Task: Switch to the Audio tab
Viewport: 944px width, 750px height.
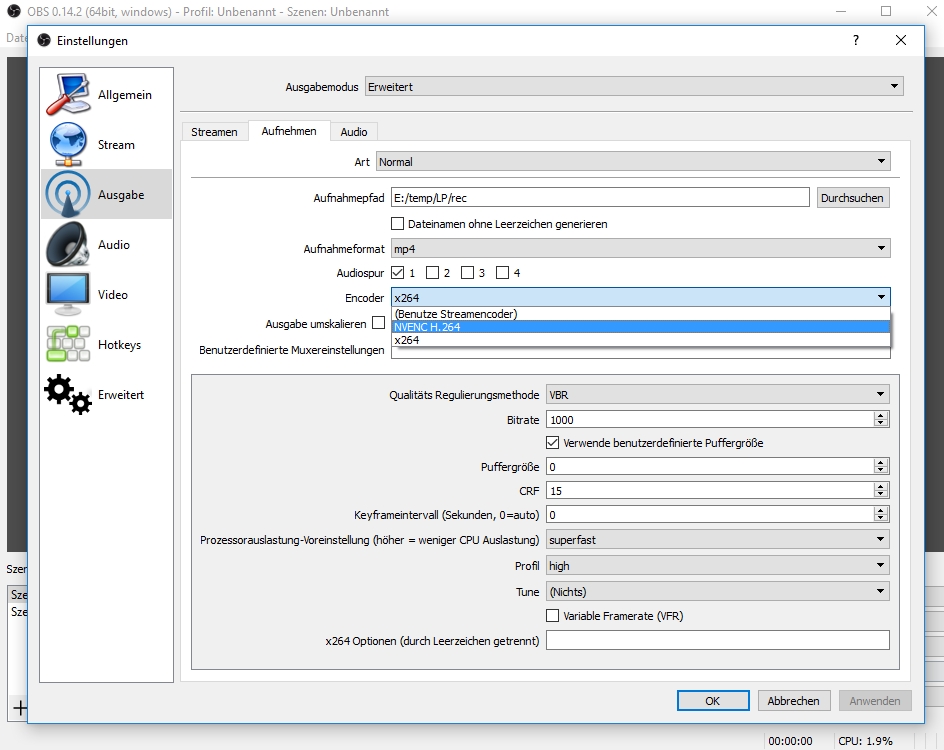Action: pyautogui.click(x=353, y=132)
